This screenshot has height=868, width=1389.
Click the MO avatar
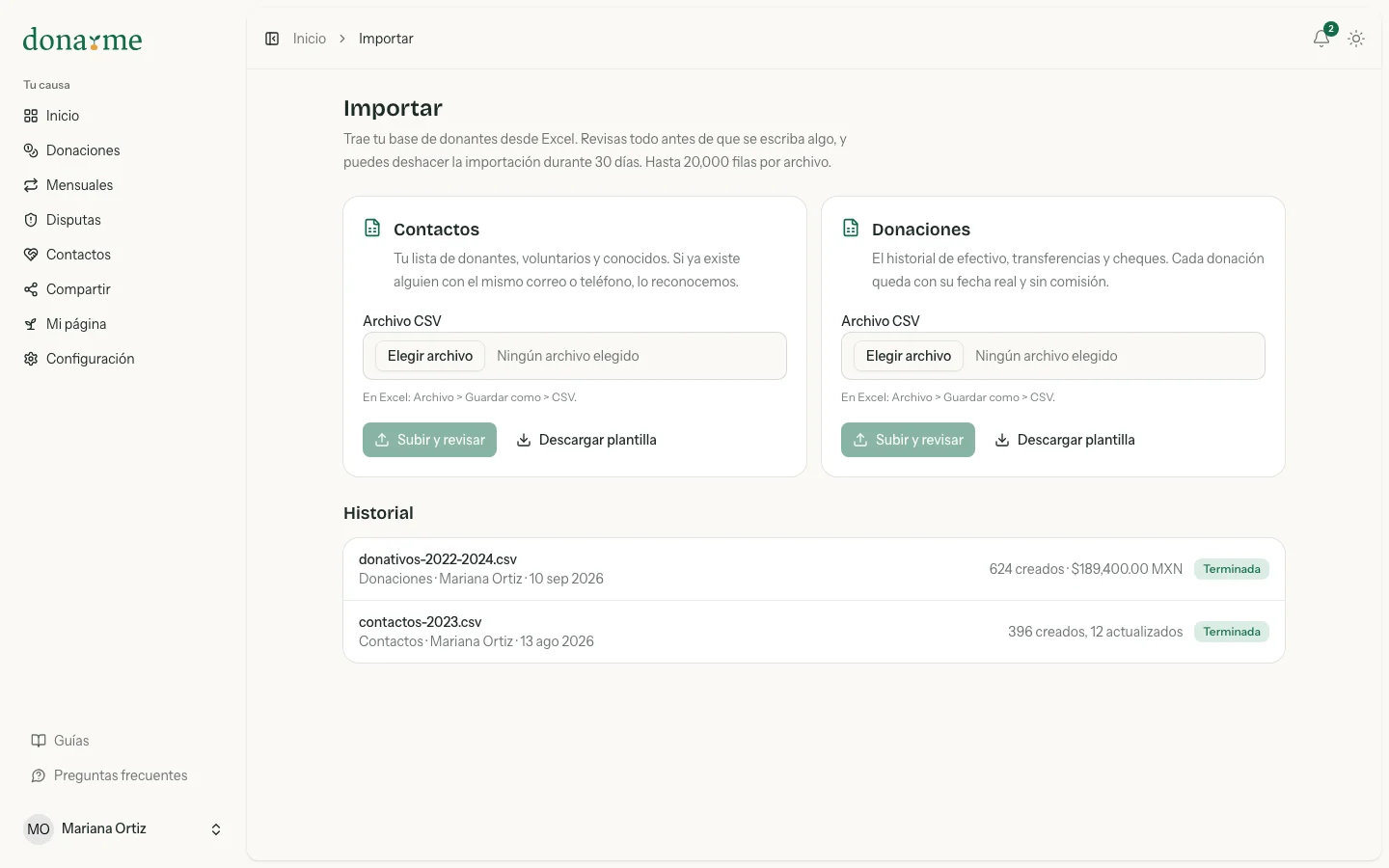39,829
